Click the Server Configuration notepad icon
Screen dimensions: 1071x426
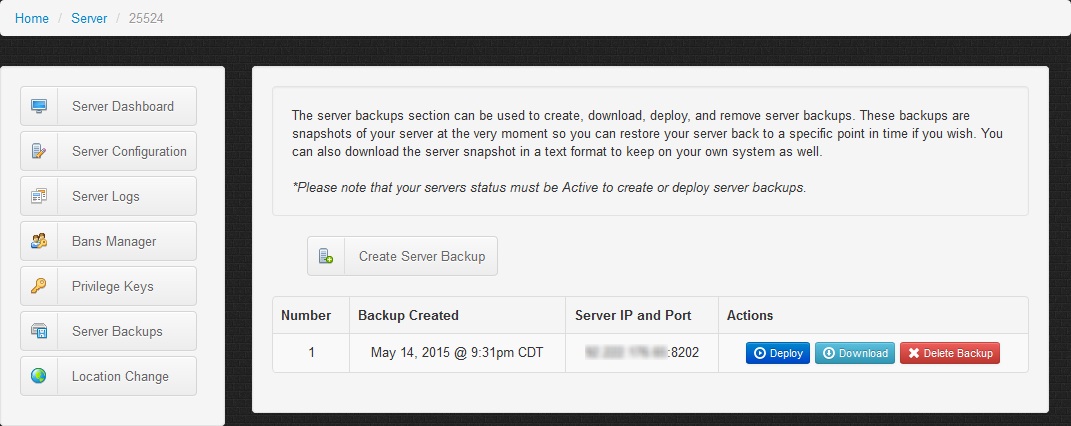point(39,151)
